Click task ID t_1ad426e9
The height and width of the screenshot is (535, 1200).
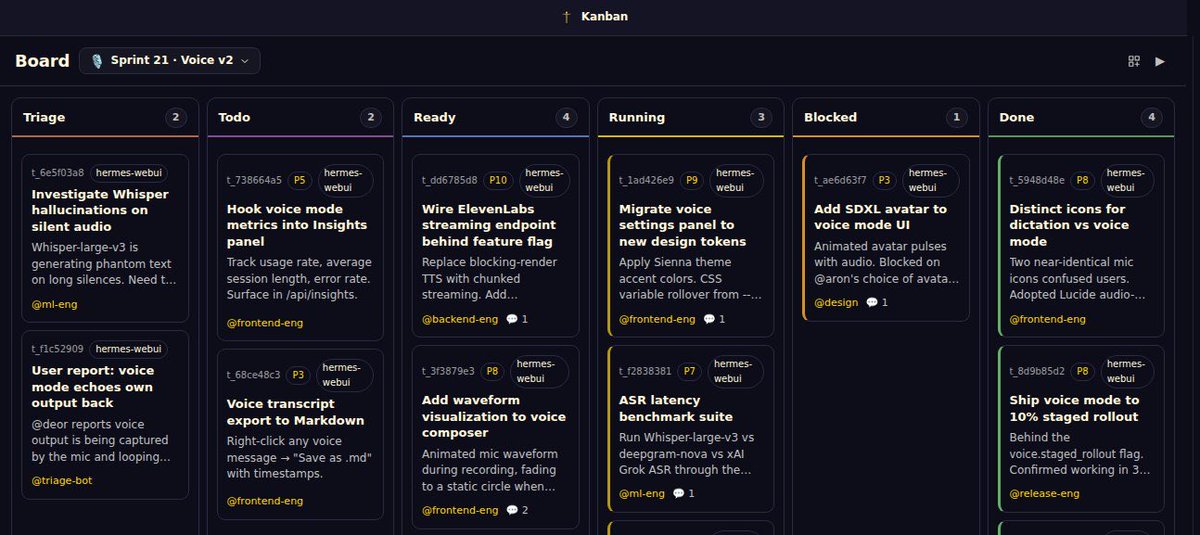pos(646,180)
